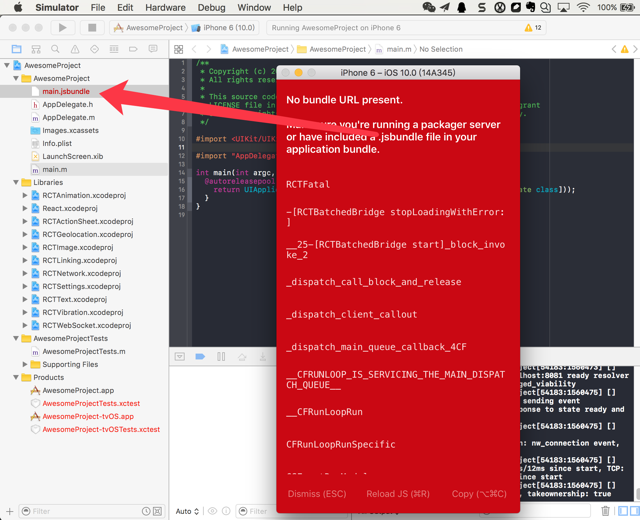Collapse the Libraries group
Image resolution: width=640 pixels, height=520 pixels.
tap(16, 182)
